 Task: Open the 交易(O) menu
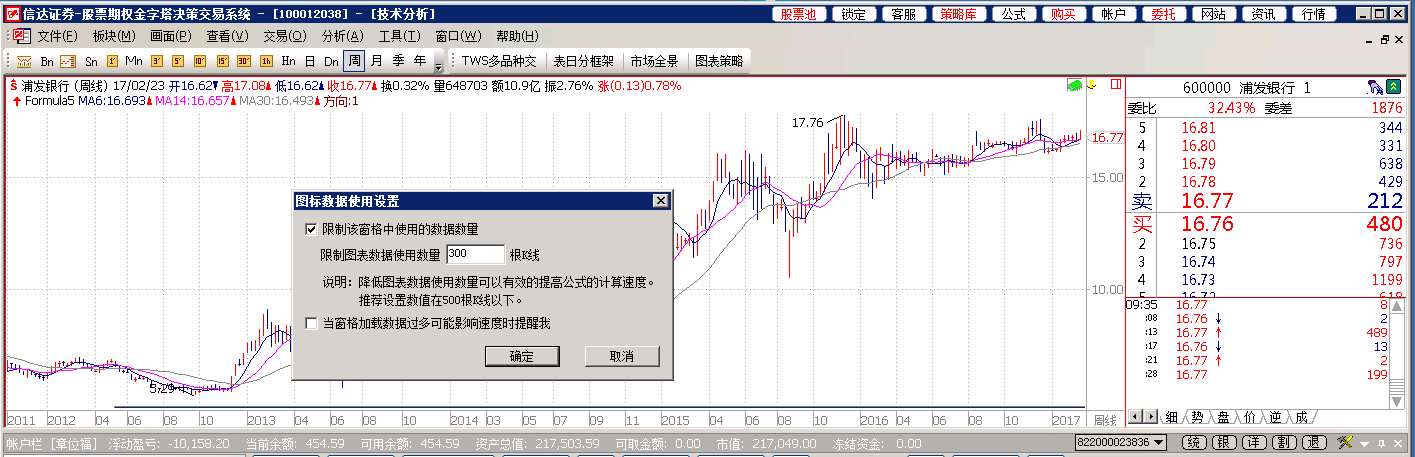[285, 36]
